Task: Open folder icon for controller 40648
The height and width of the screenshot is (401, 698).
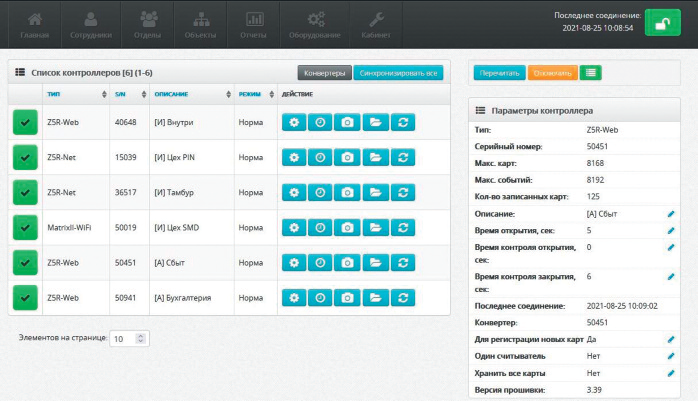Action: pyautogui.click(x=376, y=122)
